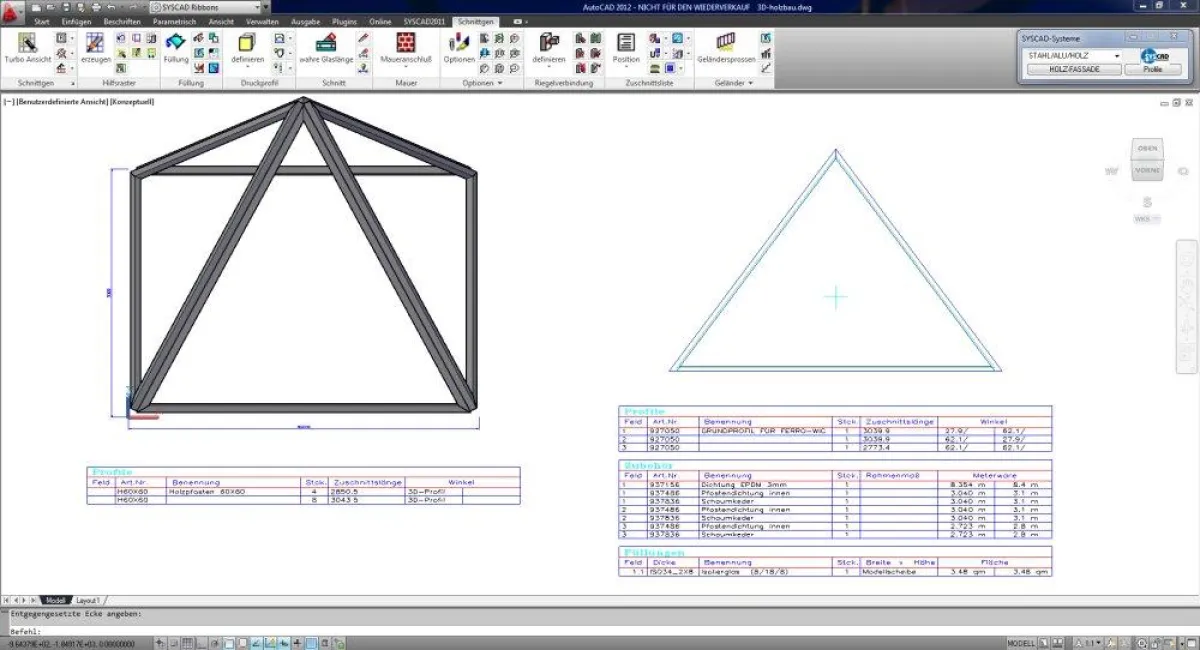Click the Riegelverbindung definieren icon

click(549, 43)
